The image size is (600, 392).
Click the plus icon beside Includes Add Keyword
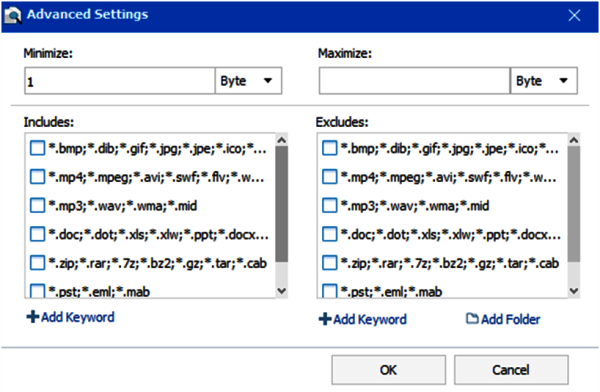pyautogui.click(x=33, y=317)
